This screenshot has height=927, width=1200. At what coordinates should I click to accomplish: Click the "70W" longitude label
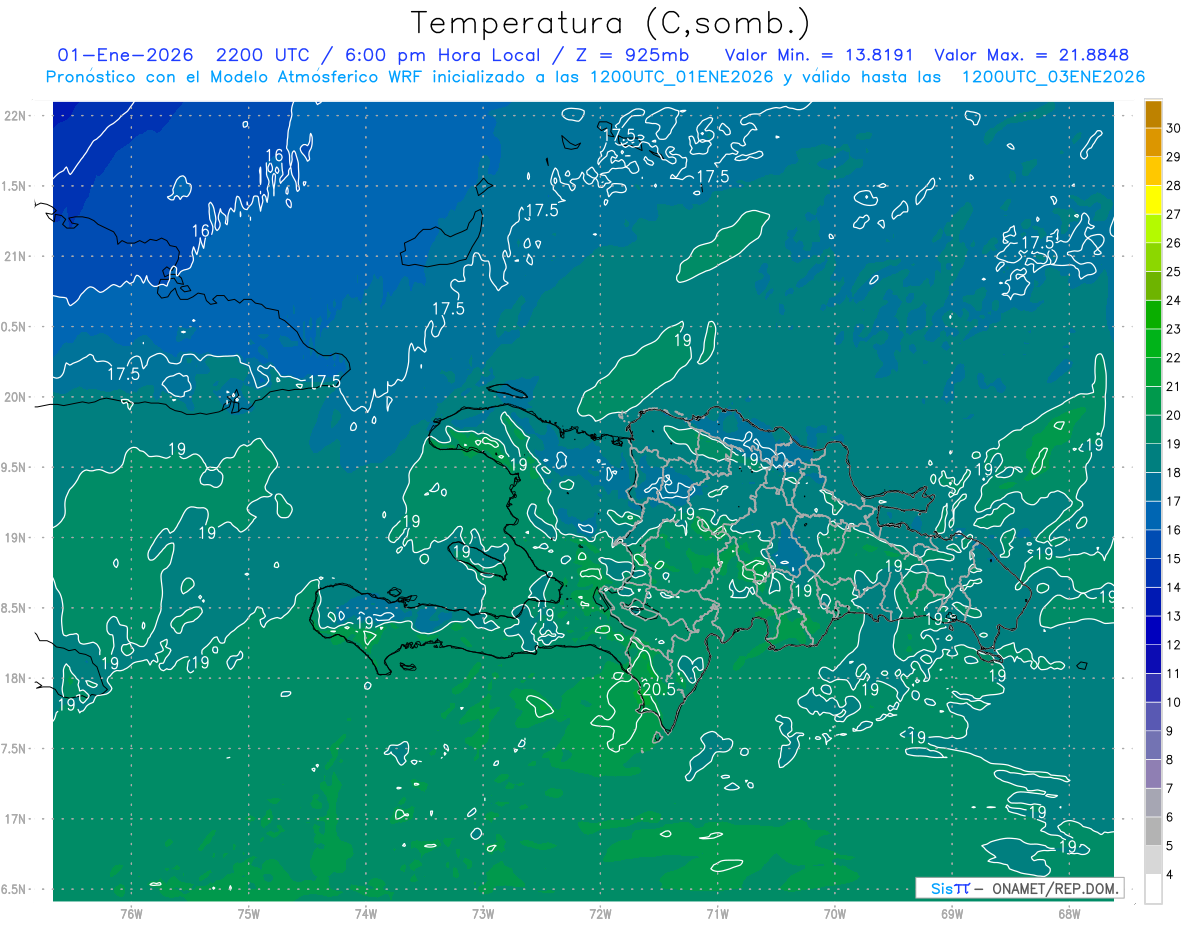click(x=835, y=913)
